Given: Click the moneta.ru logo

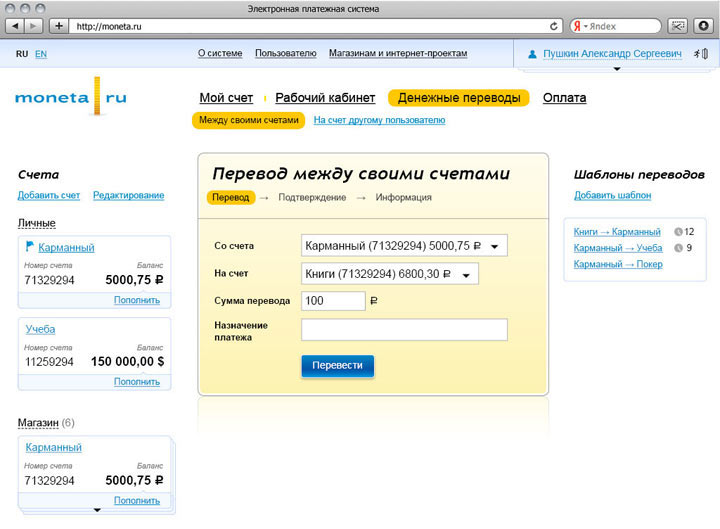Looking at the screenshot, I should [x=71, y=98].
